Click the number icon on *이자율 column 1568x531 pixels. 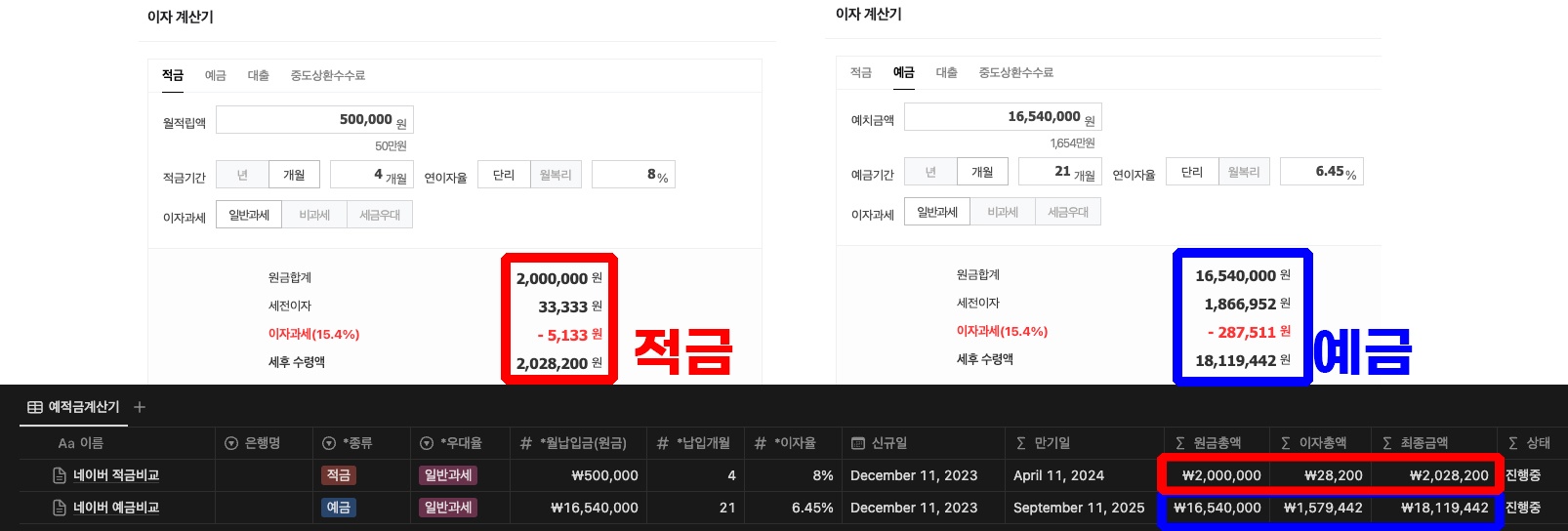click(x=761, y=443)
